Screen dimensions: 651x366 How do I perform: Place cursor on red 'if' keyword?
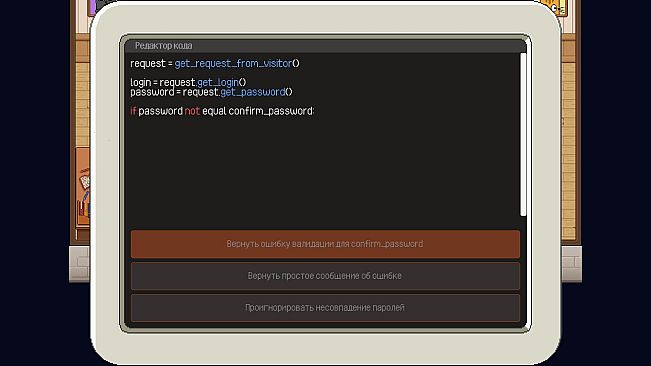(133, 111)
